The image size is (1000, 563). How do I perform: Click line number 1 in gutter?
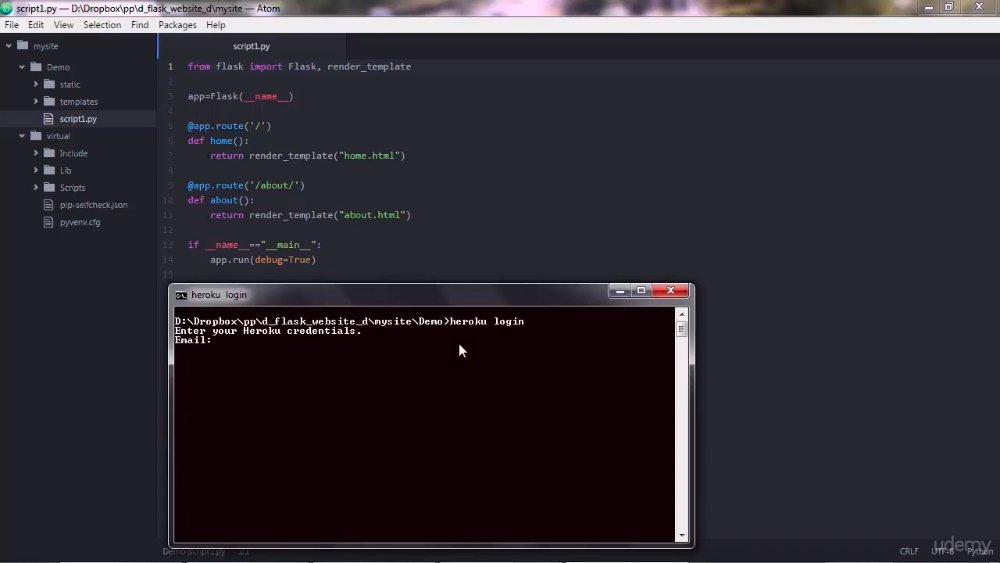pos(170,66)
